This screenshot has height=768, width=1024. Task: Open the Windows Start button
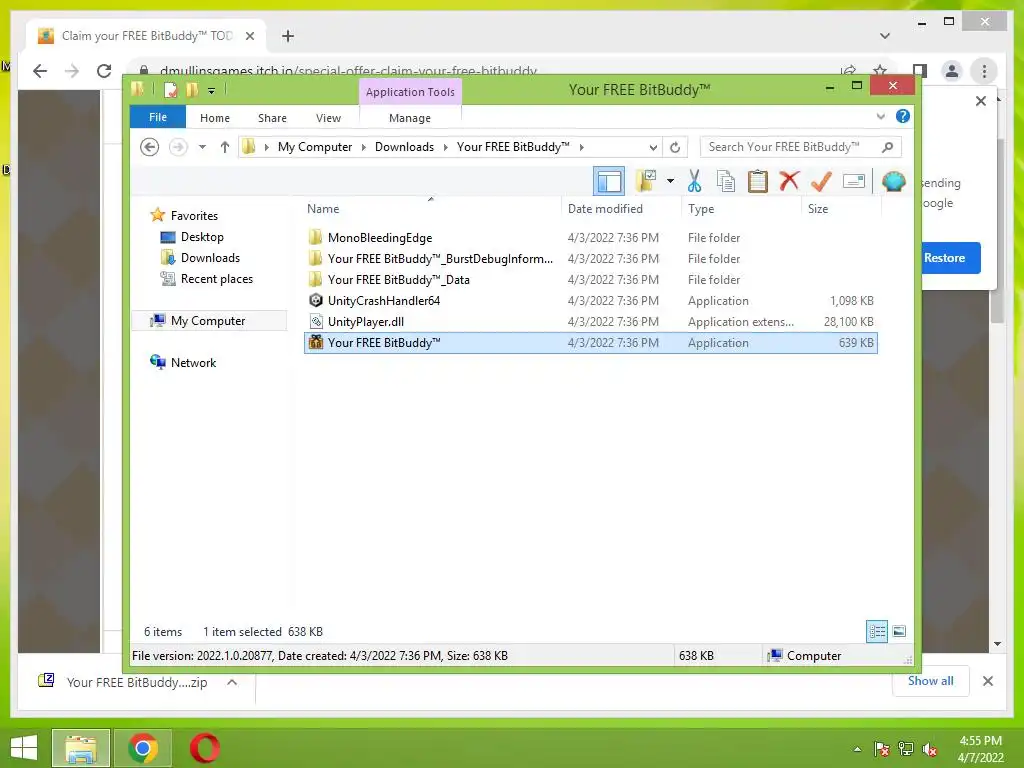pos(24,748)
